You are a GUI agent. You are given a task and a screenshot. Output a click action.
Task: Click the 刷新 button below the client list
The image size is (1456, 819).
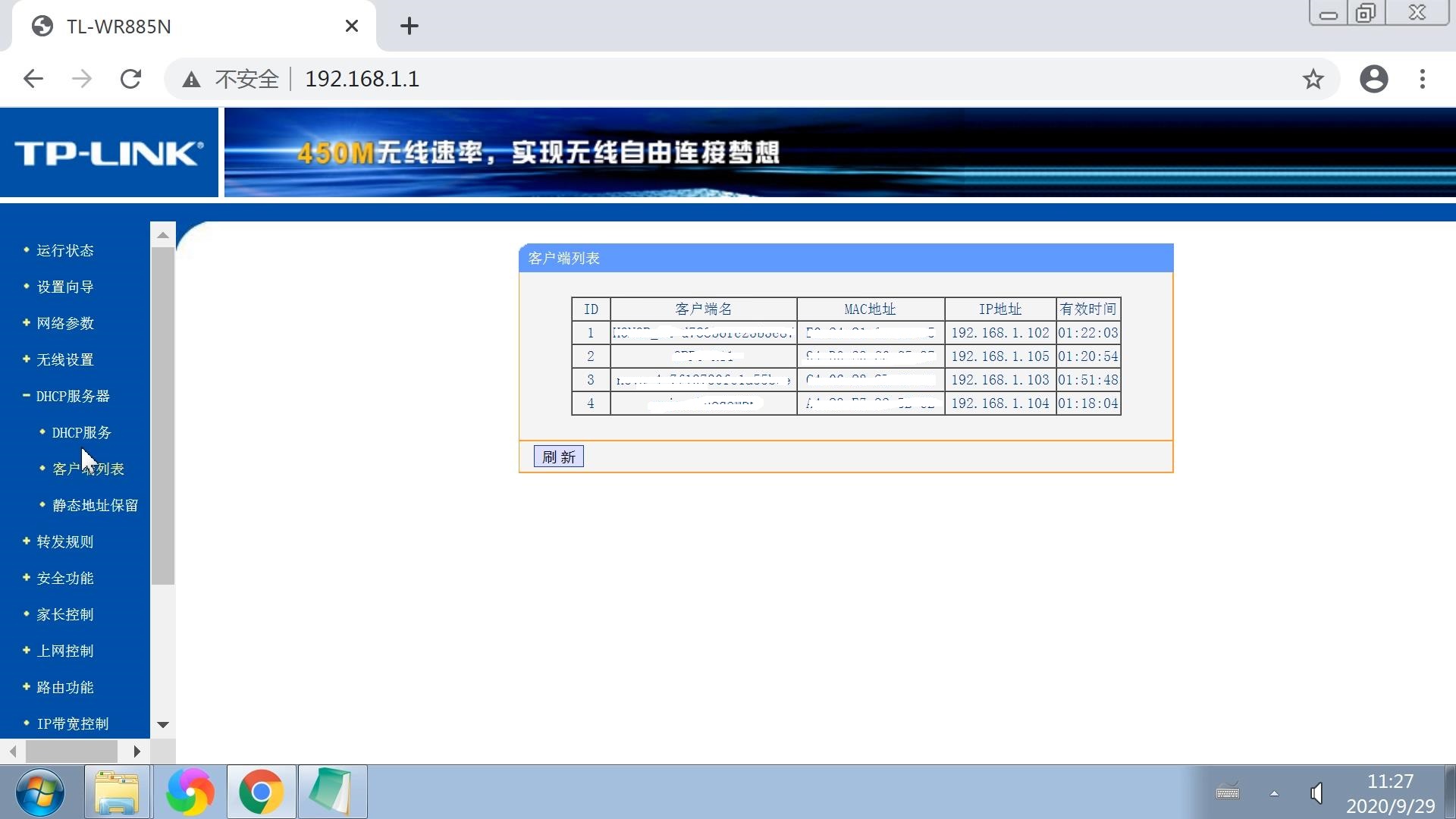pos(558,456)
